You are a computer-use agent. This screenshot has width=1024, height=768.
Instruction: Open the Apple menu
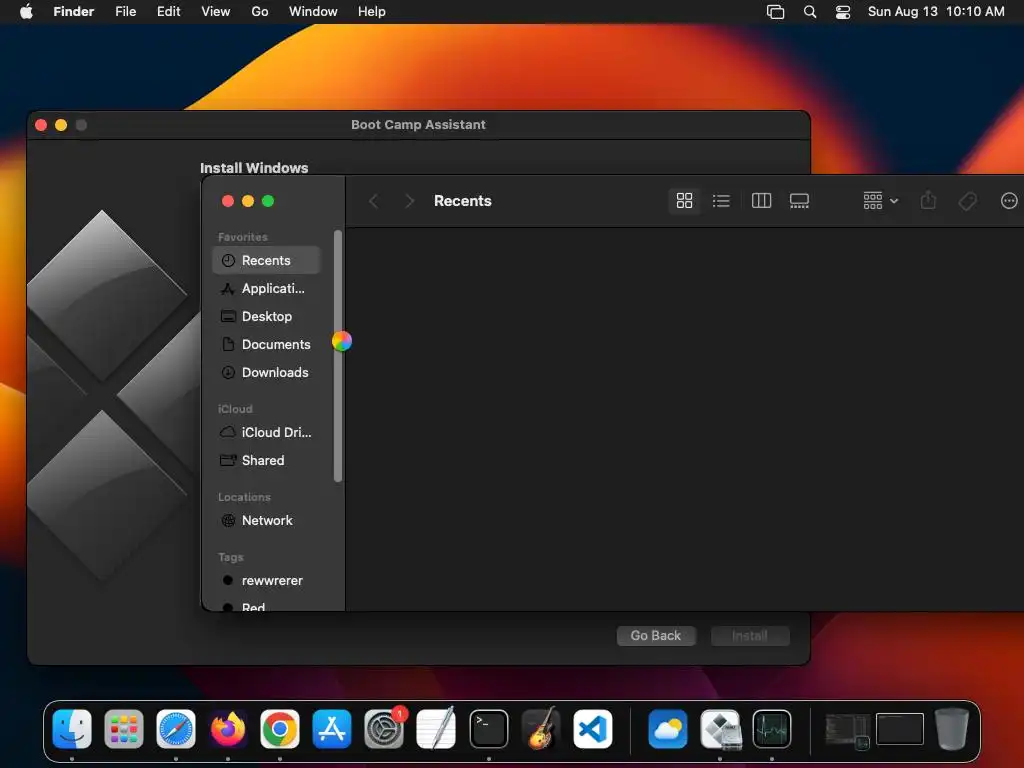26,11
